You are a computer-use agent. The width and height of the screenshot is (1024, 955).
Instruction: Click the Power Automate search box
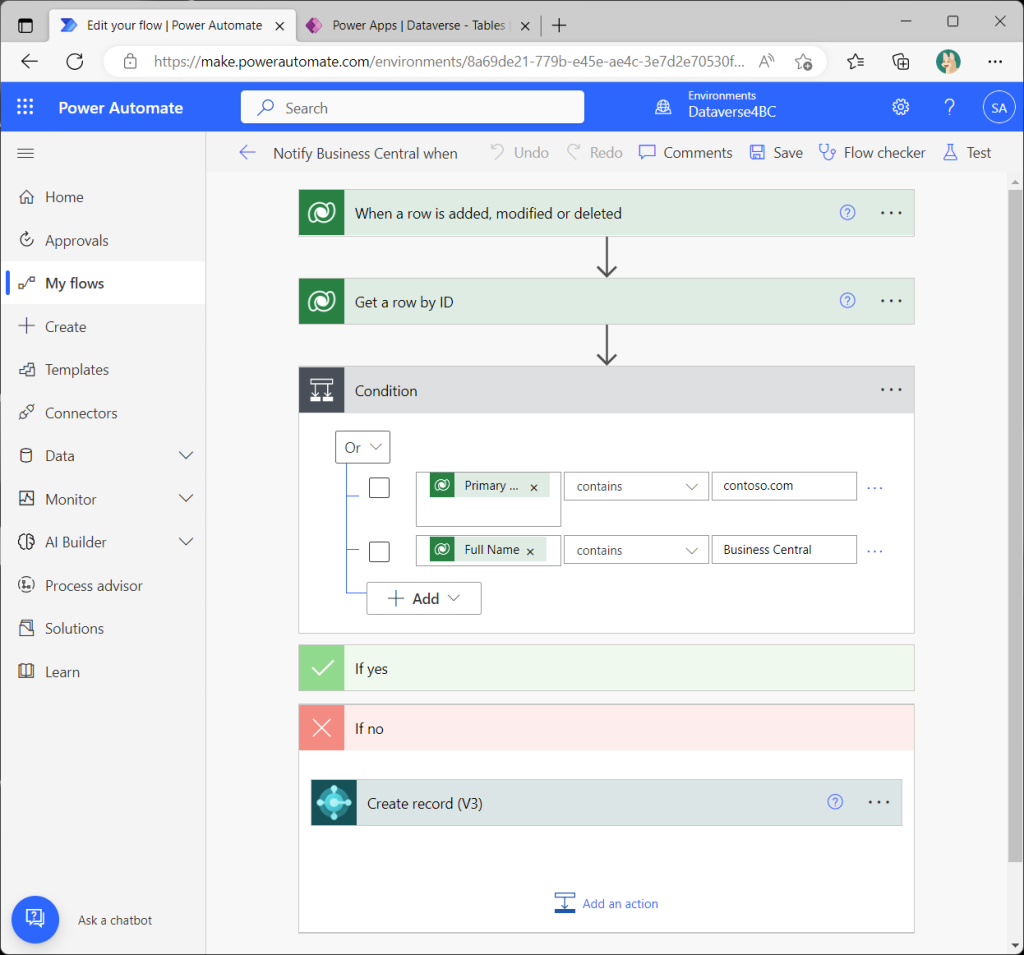[x=412, y=107]
